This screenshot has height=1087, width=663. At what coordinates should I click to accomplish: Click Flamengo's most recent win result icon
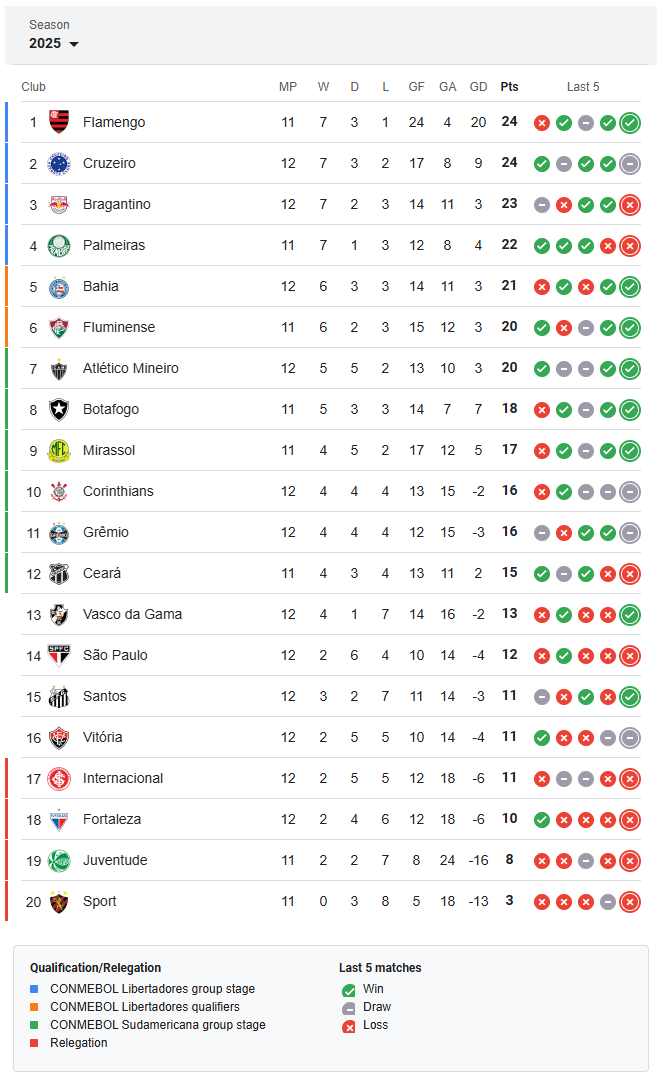click(x=630, y=123)
